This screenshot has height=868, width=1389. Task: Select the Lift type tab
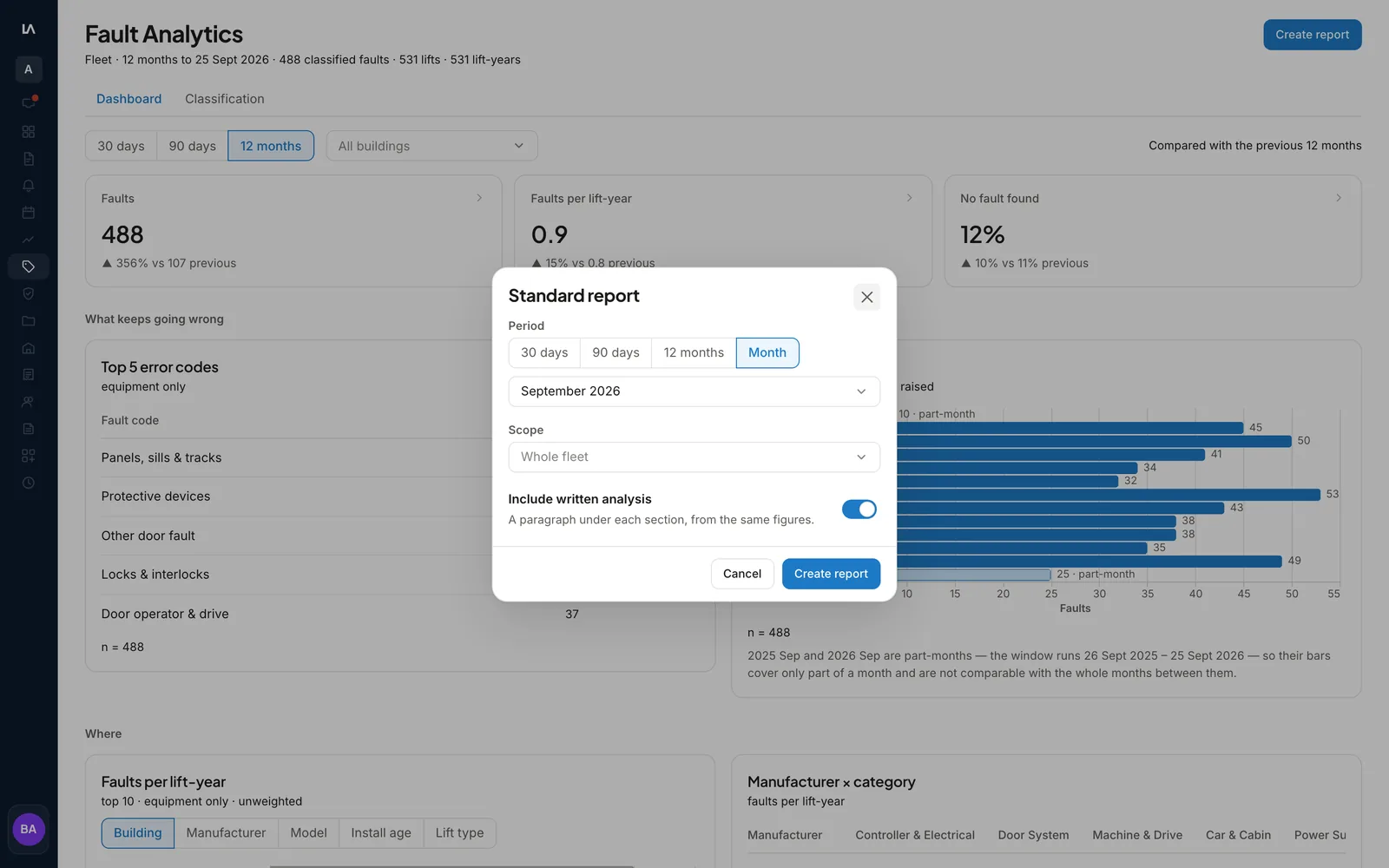[x=459, y=833]
